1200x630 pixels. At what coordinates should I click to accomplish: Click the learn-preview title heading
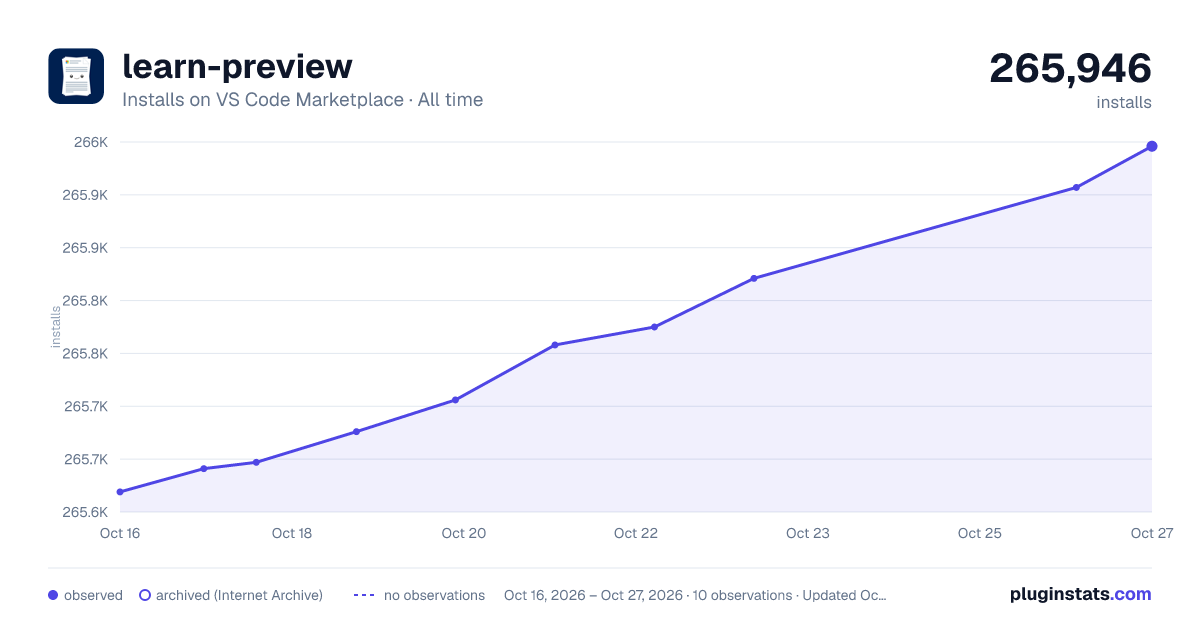pos(237,66)
